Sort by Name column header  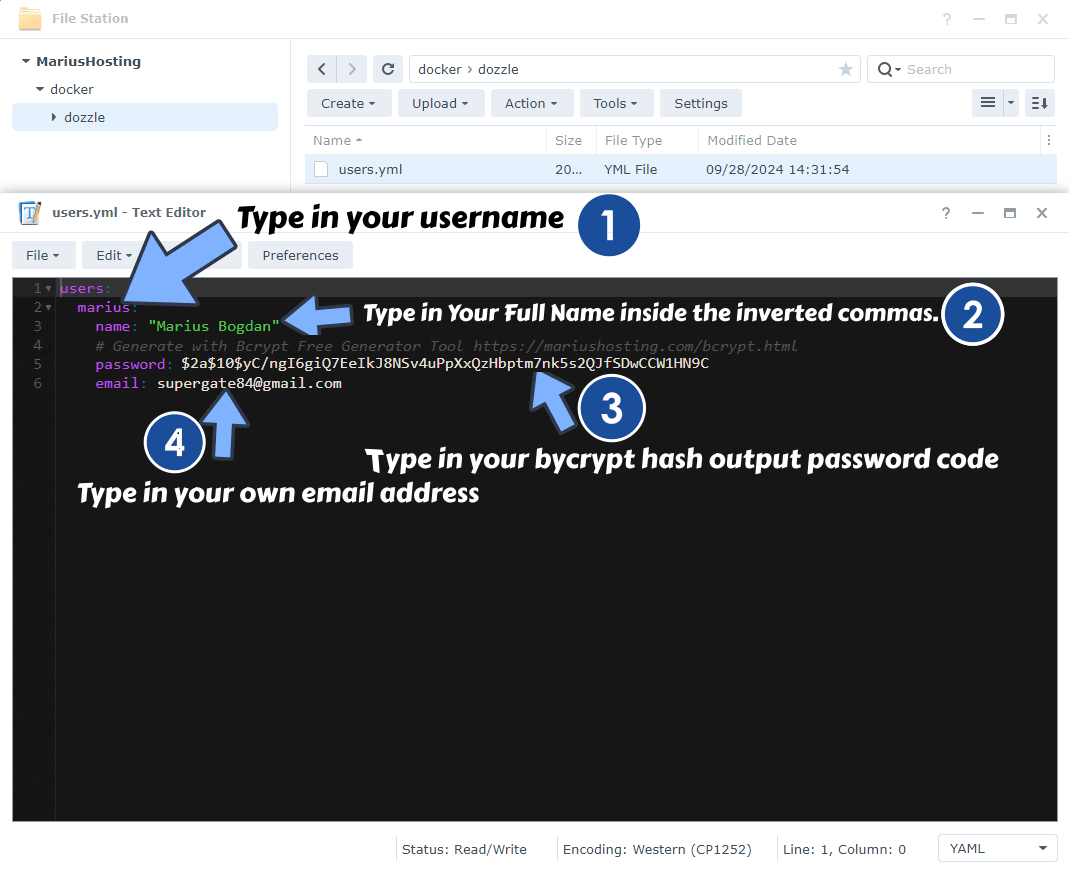425,140
